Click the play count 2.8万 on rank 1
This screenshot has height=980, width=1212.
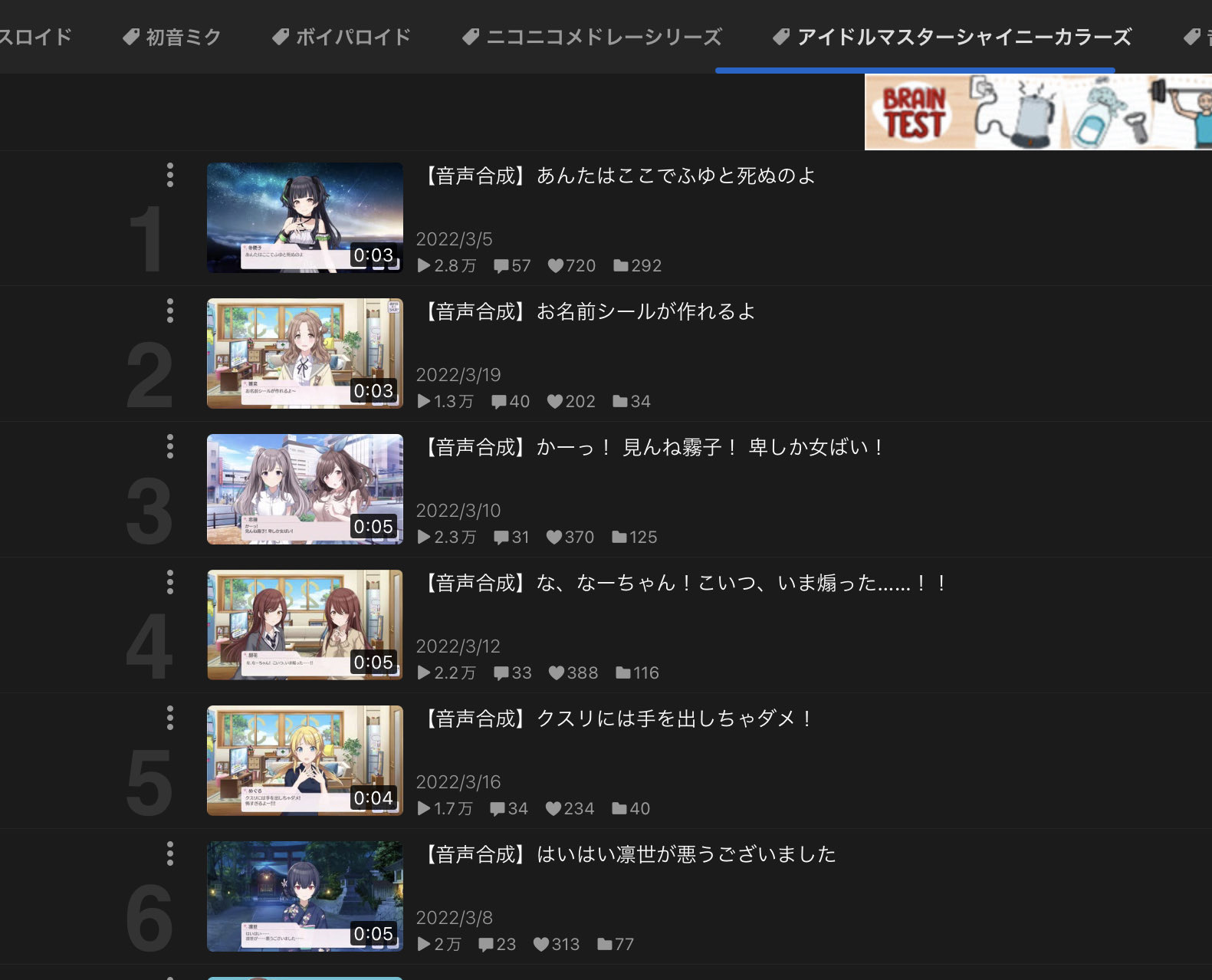447,265
